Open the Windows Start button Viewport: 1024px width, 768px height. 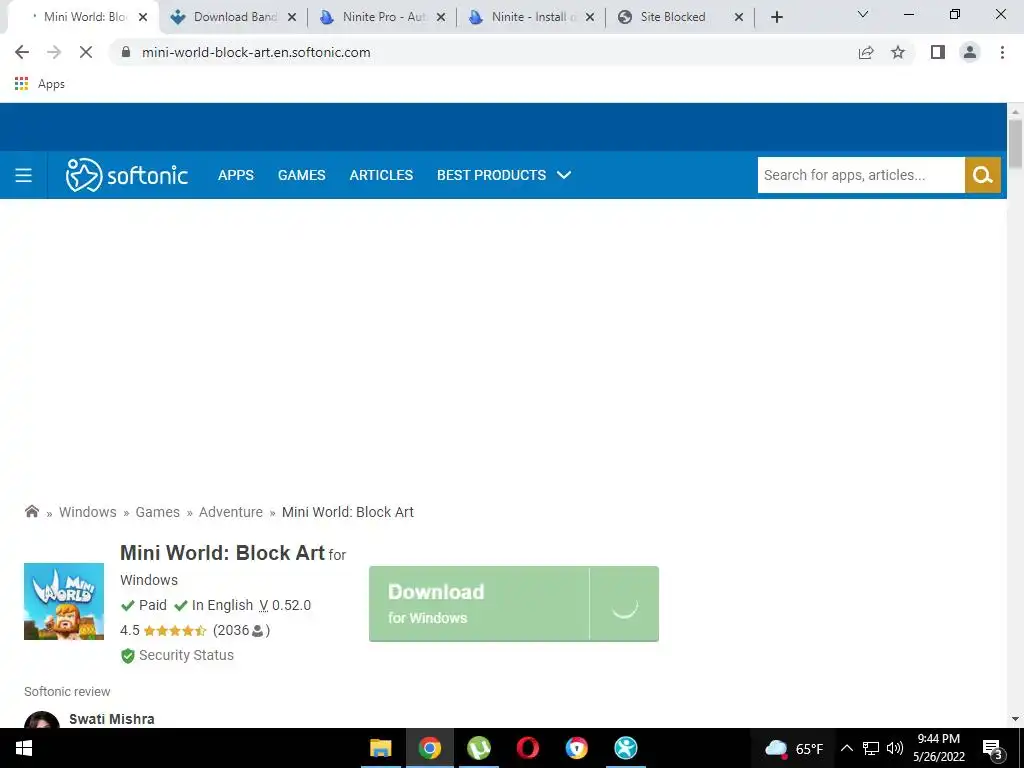24,748
